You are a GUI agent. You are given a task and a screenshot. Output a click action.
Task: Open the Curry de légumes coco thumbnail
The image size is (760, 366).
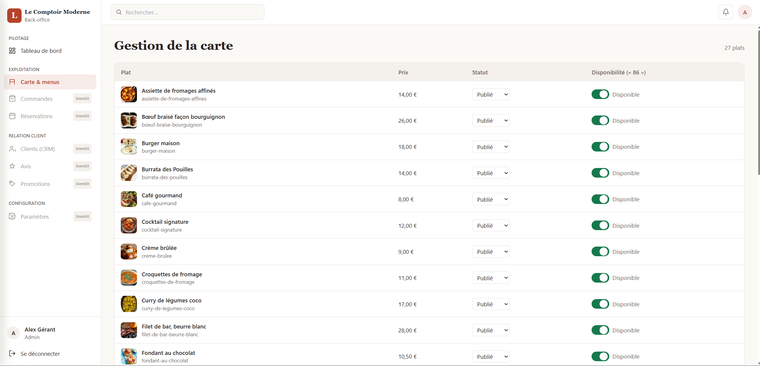coord(129,303)
